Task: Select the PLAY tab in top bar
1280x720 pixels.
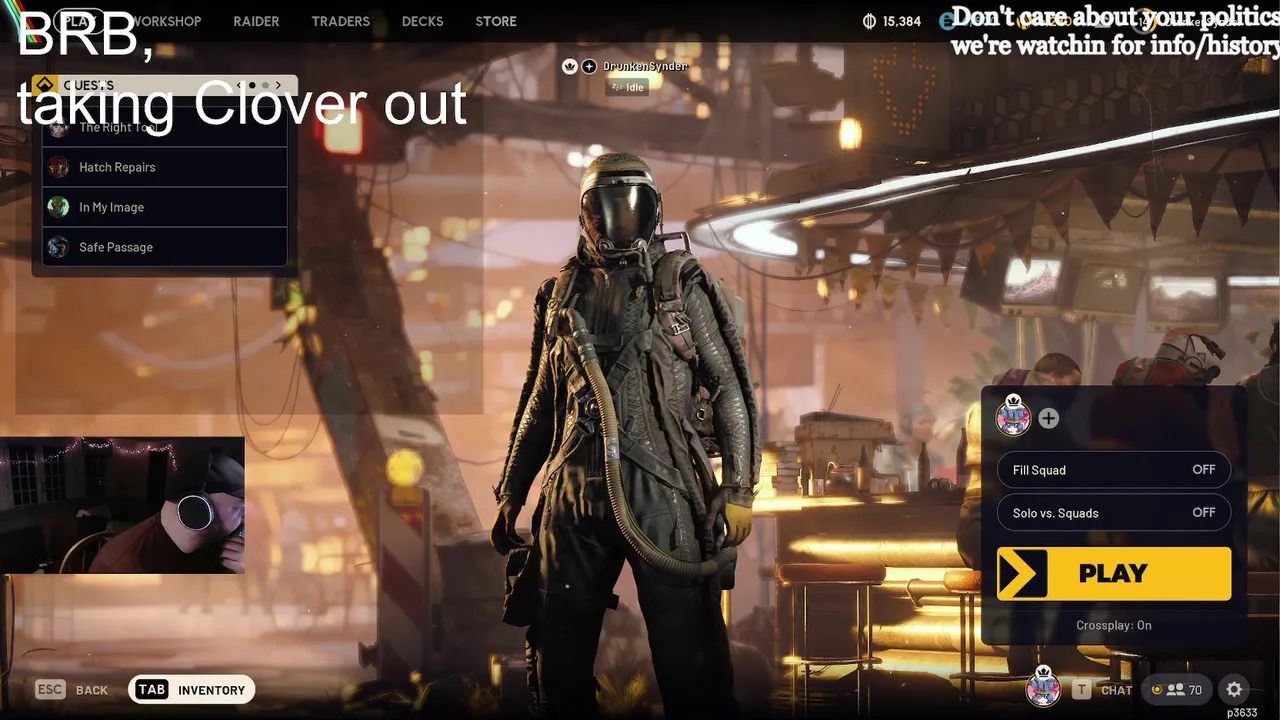Action: (x=80, y=21)
